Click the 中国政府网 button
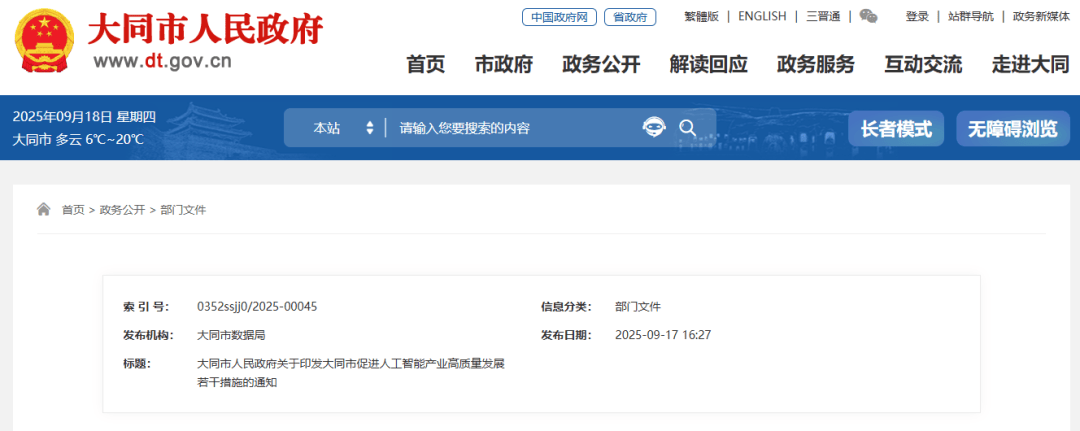 click(x=559, y=17)
